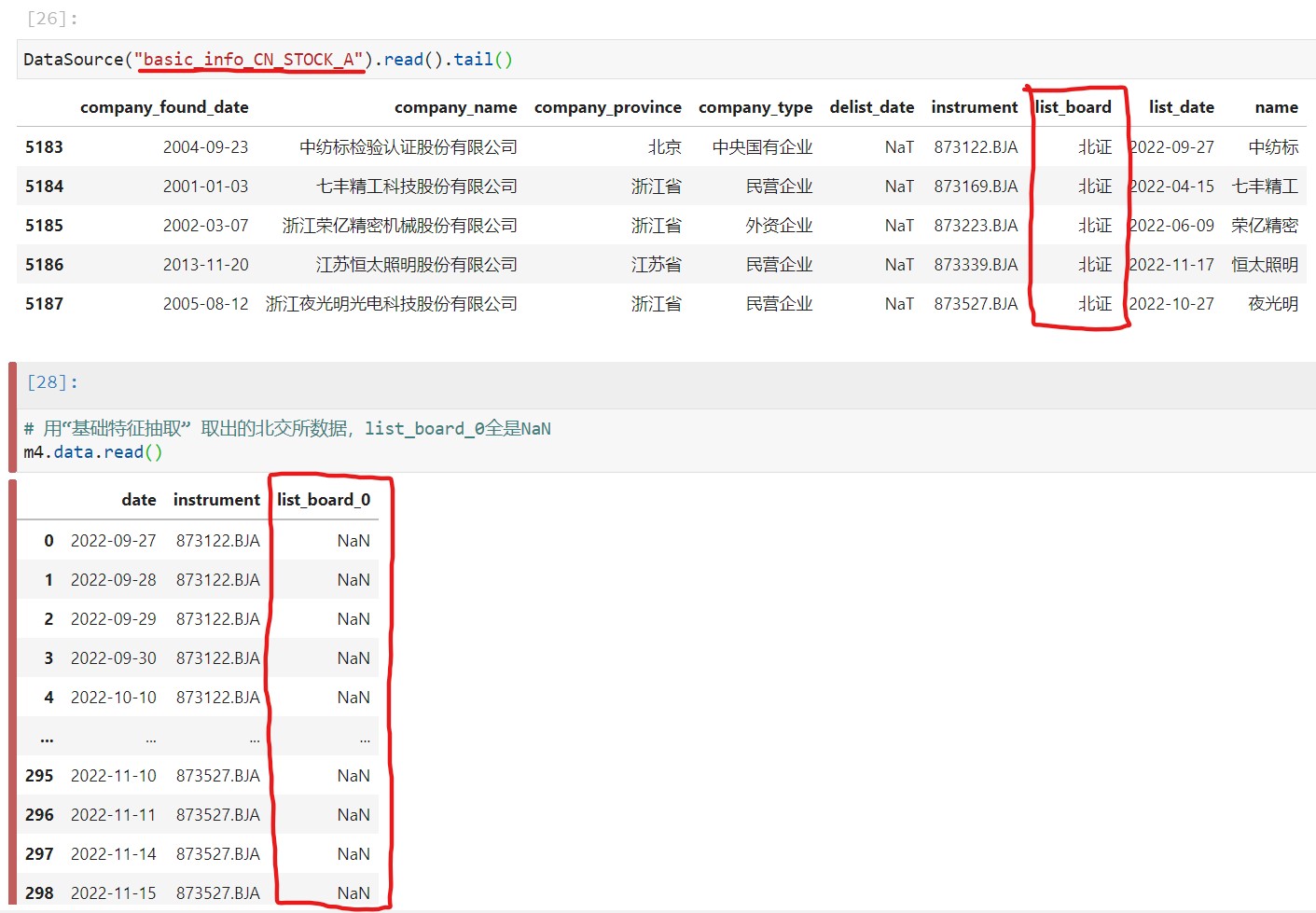
Task: Click row index 295 in lower table
Action: coord(39,776)
